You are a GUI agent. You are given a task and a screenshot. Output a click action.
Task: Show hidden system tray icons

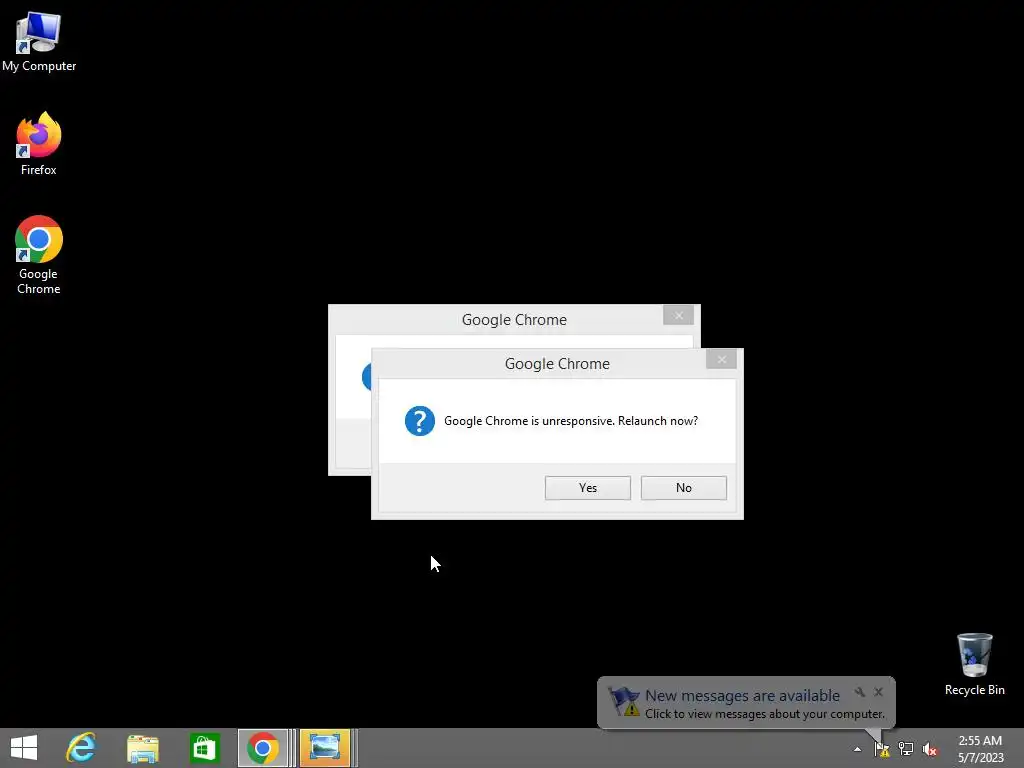(x=857, y=750)
